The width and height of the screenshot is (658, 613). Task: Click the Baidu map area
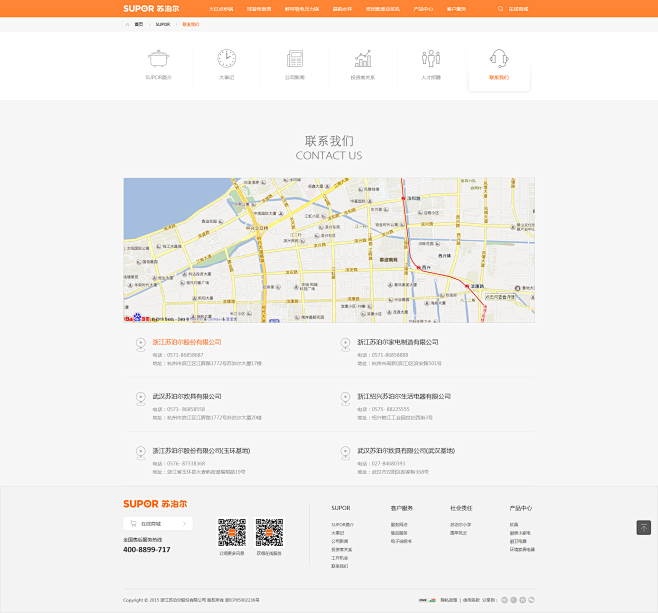point(329,250)
